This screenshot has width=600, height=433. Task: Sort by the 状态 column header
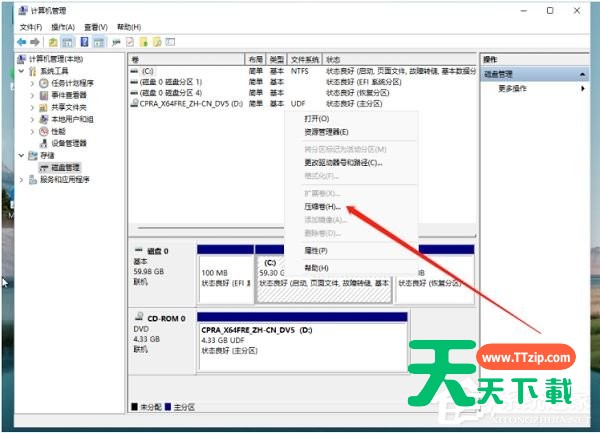pos(399,60)
